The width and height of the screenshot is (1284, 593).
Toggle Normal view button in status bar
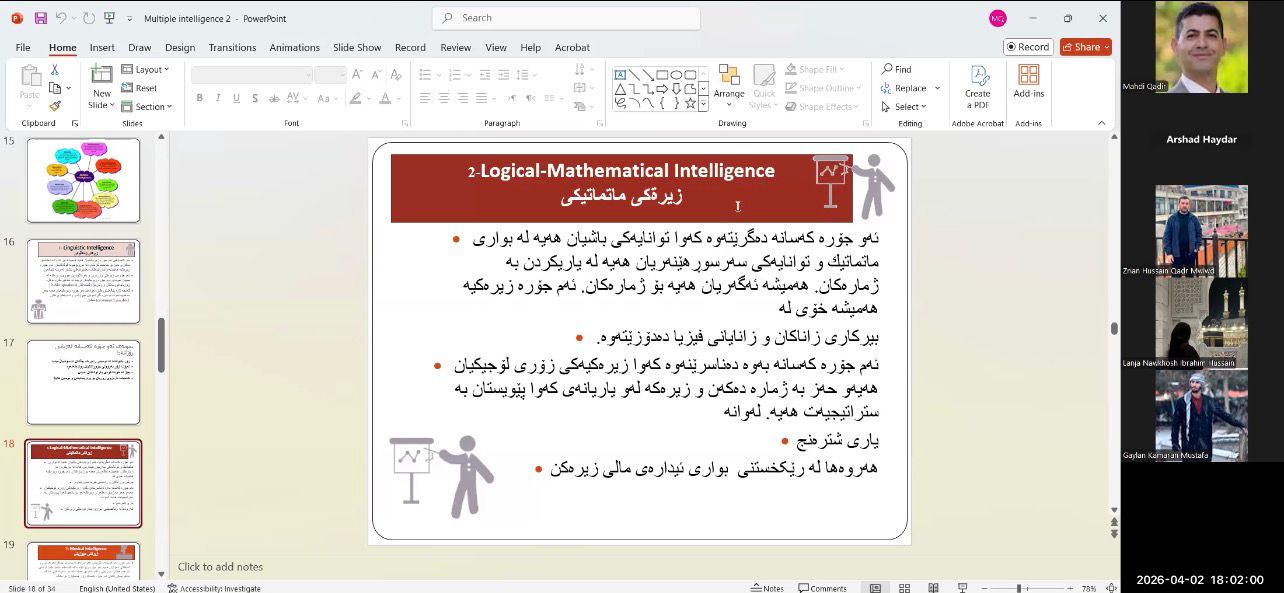(875, 588)
